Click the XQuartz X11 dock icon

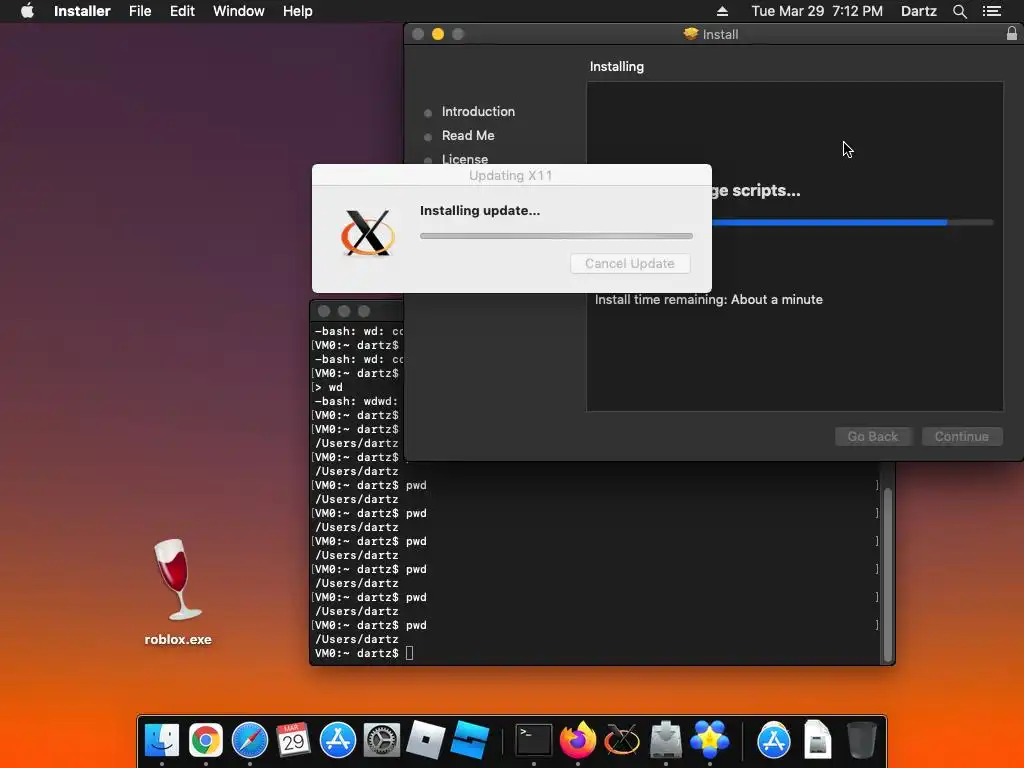(621, 741)
